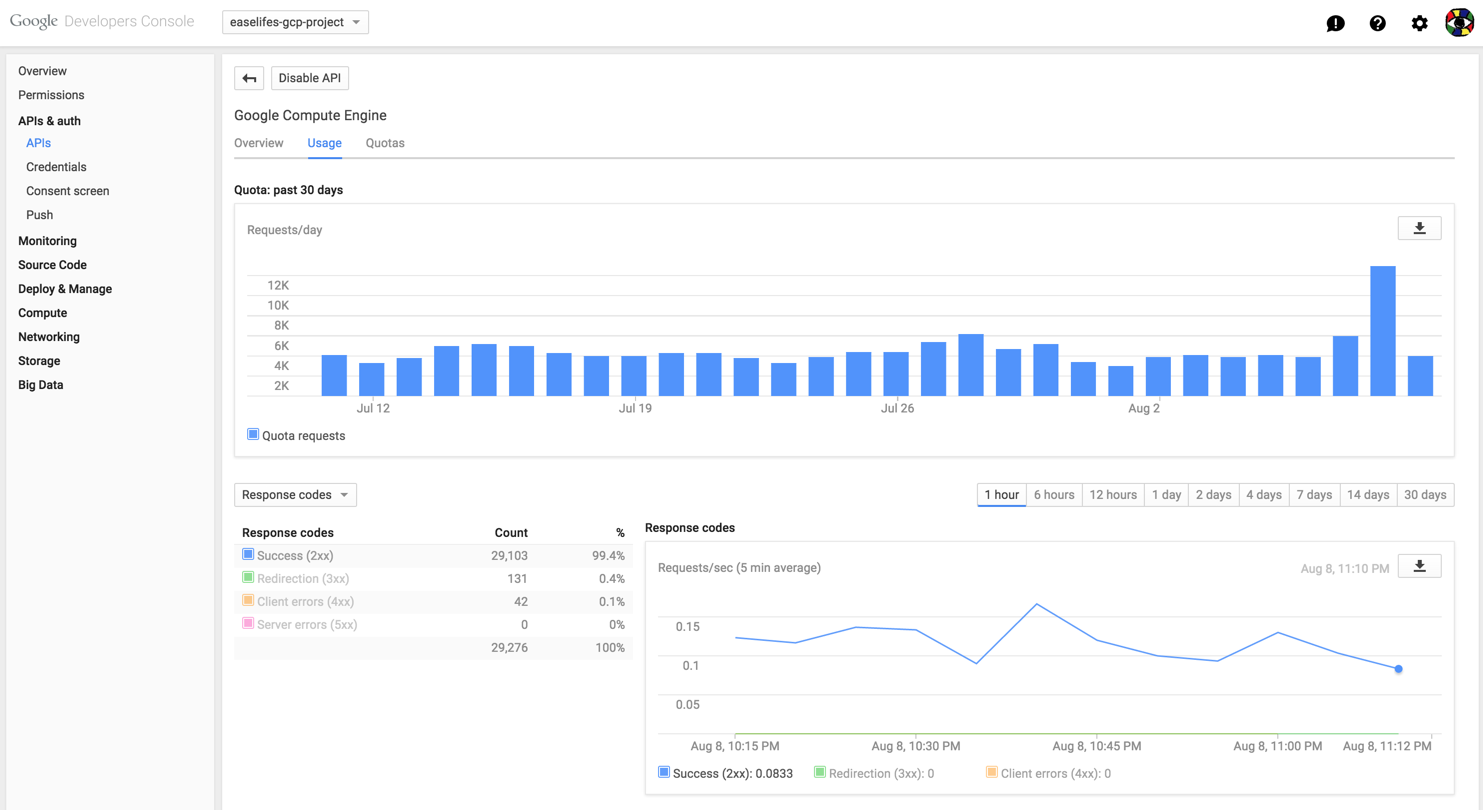This screenshot has width=1483, height=810.
Task: Open the easelifes-gcp-project selector
Action: click(294, 21)
